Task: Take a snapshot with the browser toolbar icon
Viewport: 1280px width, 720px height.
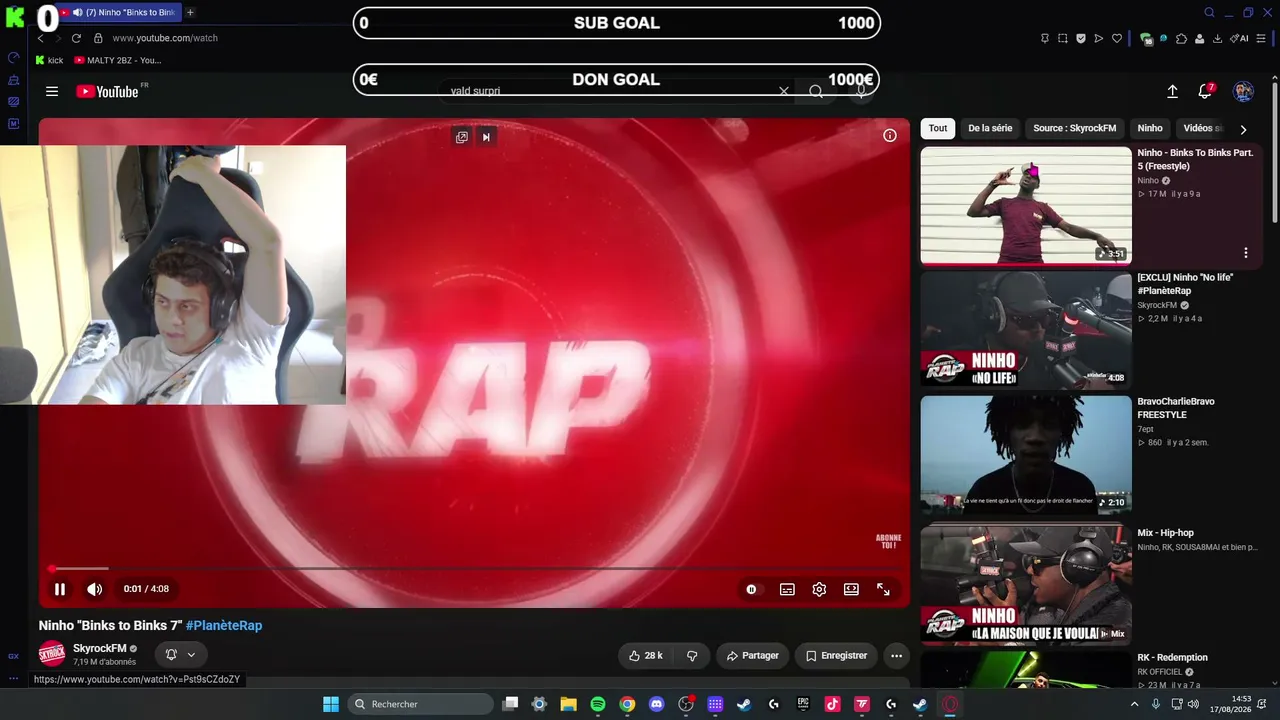Action: pyautogui.click(x=1063, y=38)
